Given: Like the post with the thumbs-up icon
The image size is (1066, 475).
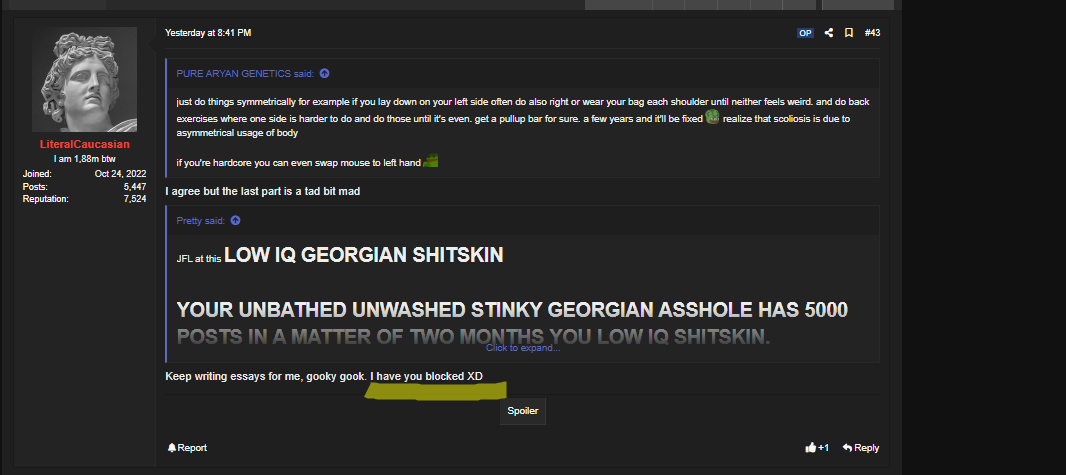Looking at the screenshot, I should tap(810, 448).
